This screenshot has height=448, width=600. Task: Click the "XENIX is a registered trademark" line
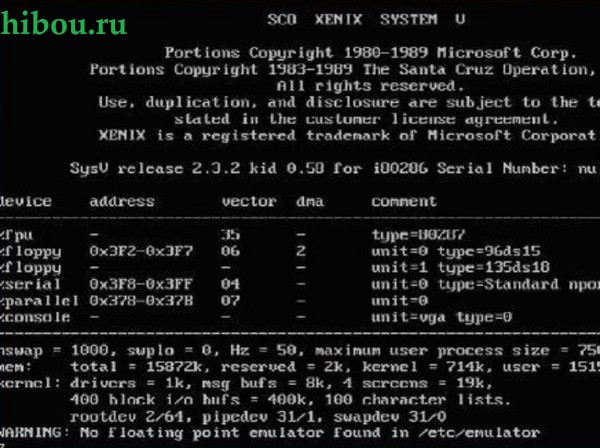(x=349, y=135)
